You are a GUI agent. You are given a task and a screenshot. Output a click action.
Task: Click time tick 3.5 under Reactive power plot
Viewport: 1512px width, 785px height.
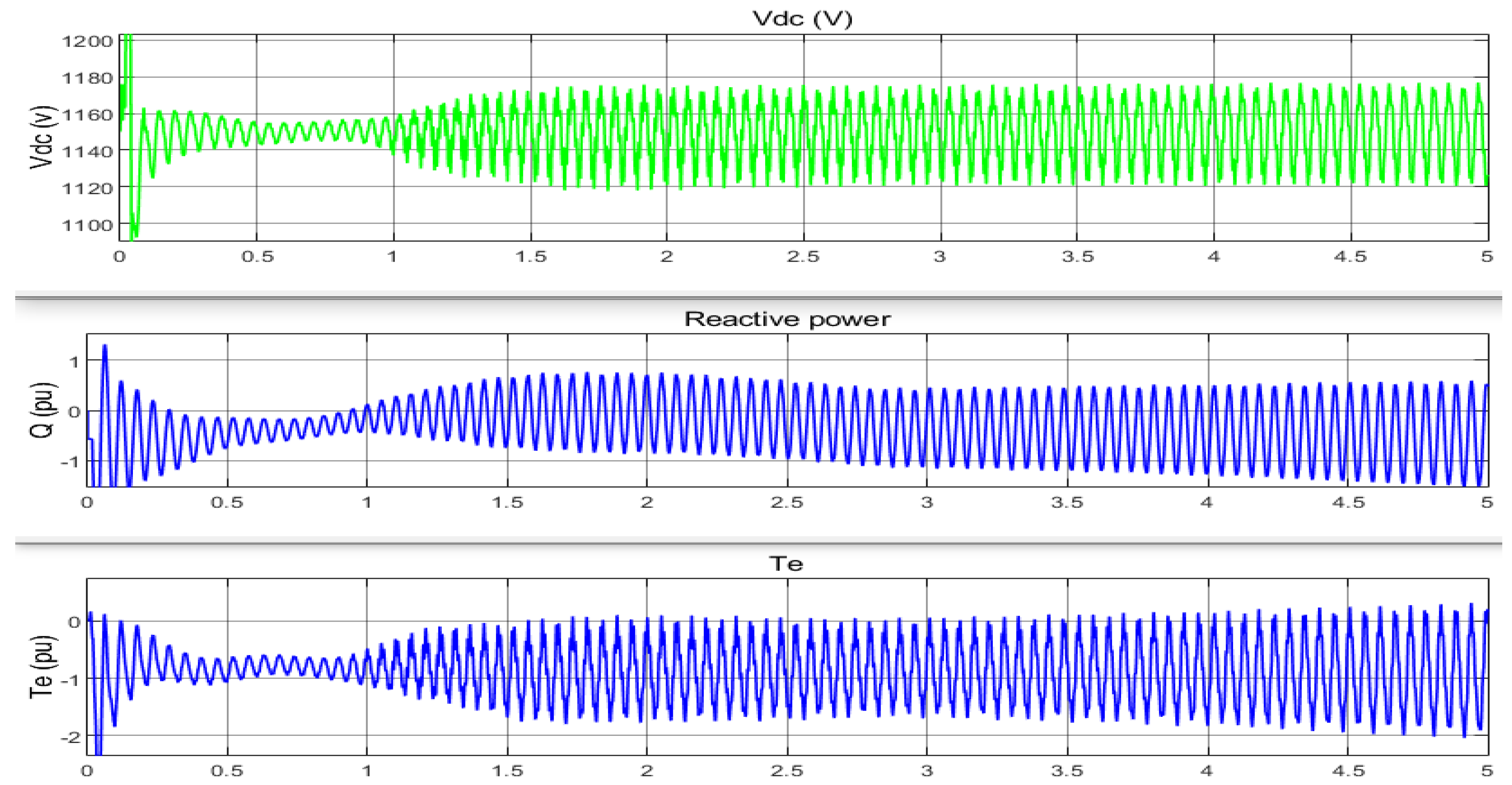pos(1066,503)
